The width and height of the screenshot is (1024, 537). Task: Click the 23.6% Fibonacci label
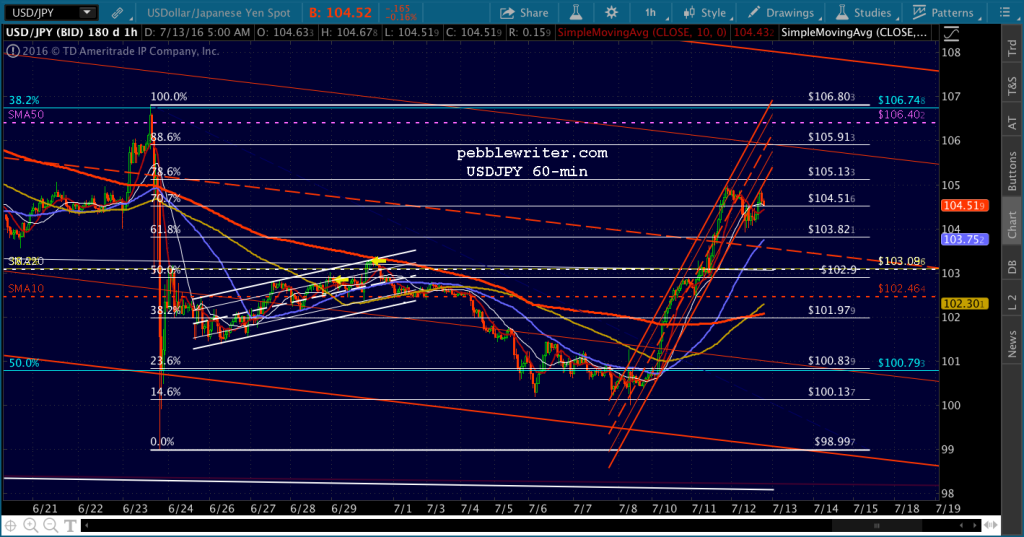point(165,361)
